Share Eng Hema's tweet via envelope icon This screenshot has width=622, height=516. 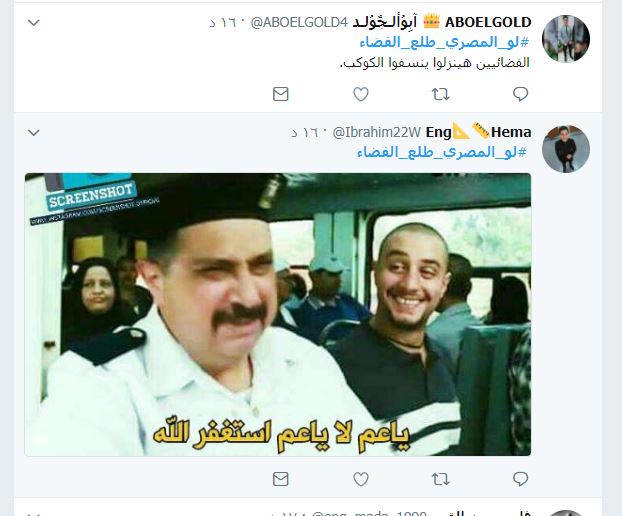coord(280,479)
